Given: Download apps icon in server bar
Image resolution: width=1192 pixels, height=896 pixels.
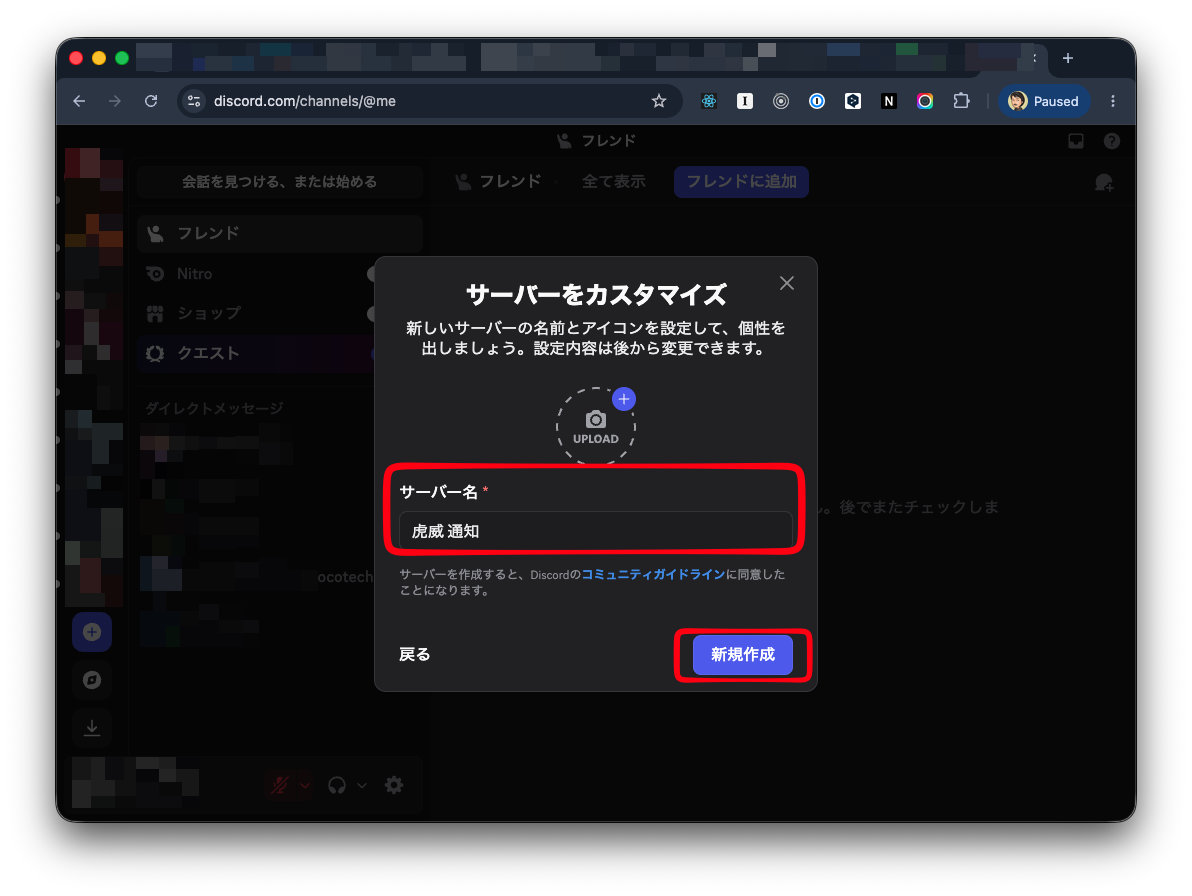Looking at the screenshot, I should [x=92, y=728].
